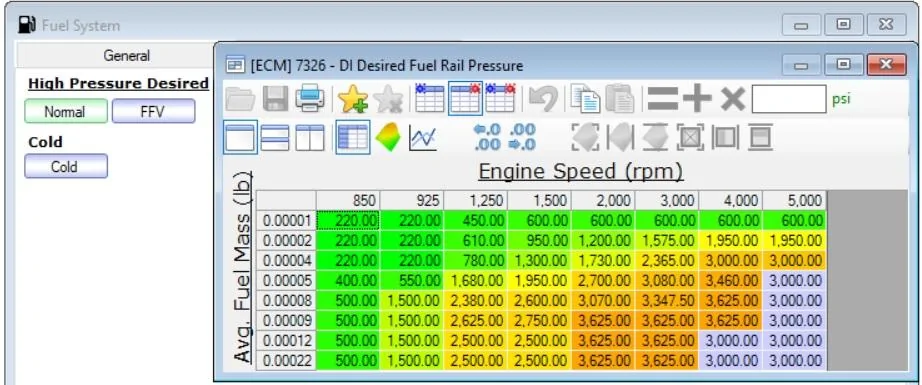Click the grayed row-height fit icon
The height and width of the screenshot is (385, 922).
pyautogui.click(x=760, y=138)
